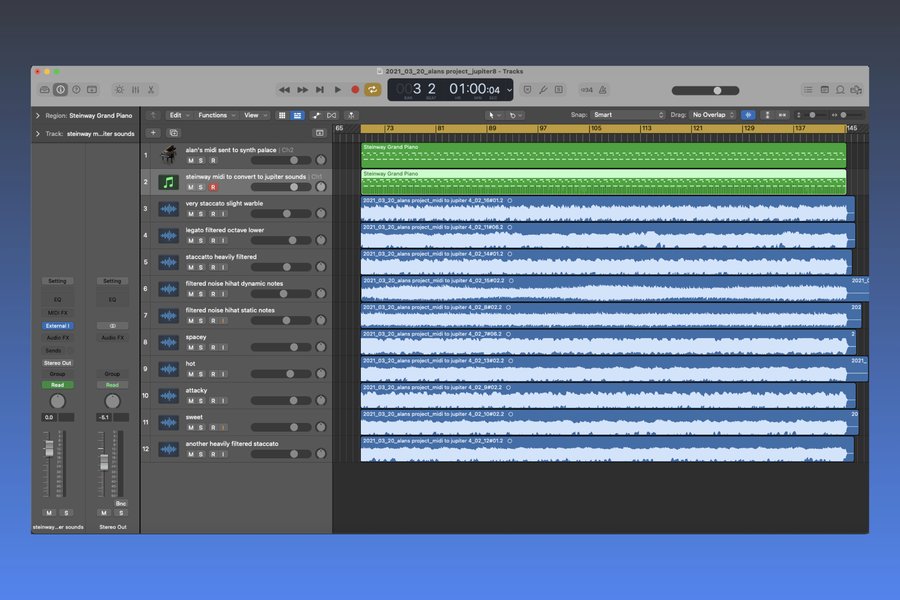Image resolution: width=900 pixels, height=600 pixels.
Task: Click the Rewind transport button
Action: point(284,90)
